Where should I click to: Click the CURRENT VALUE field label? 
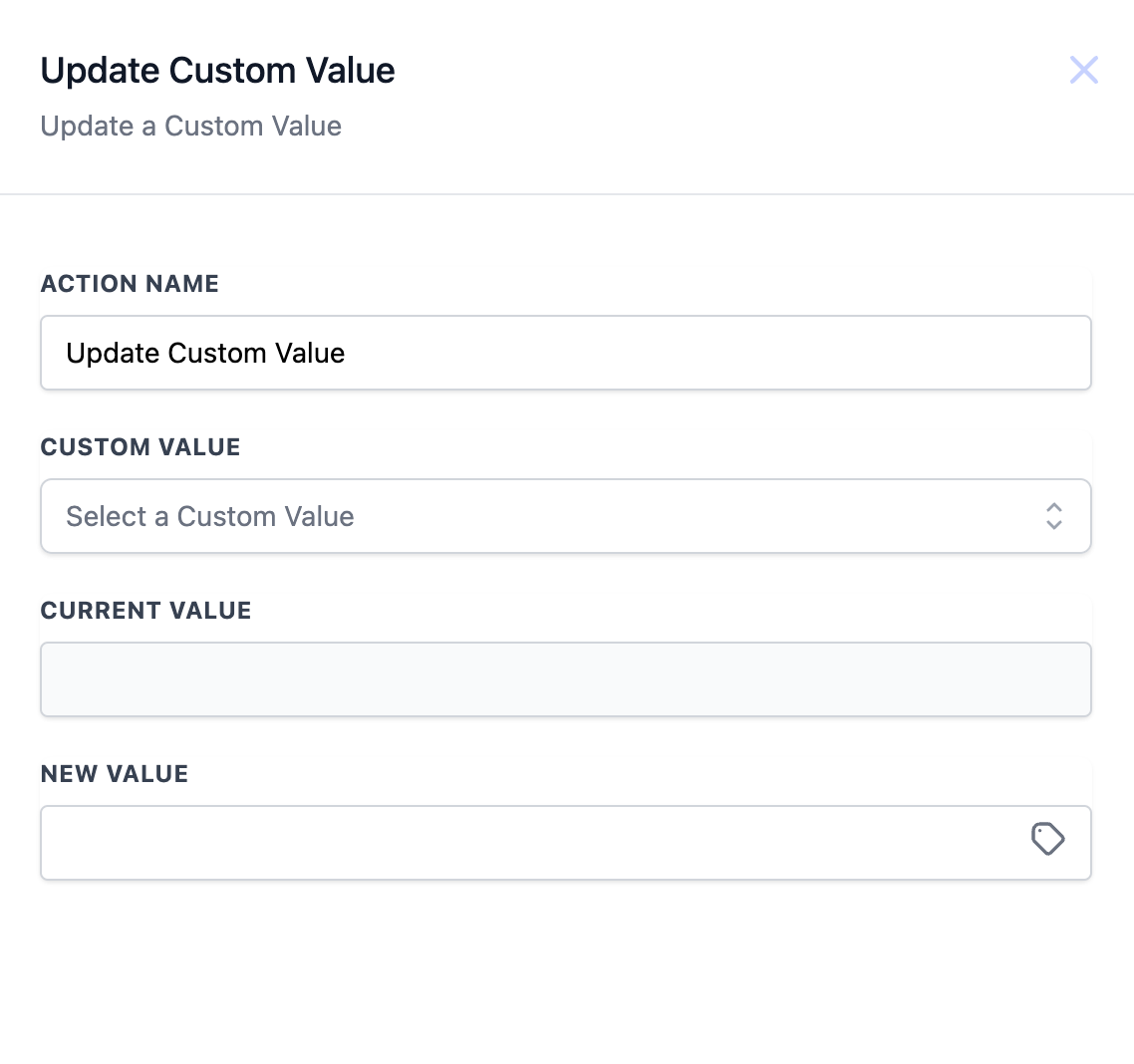(145, 611)
